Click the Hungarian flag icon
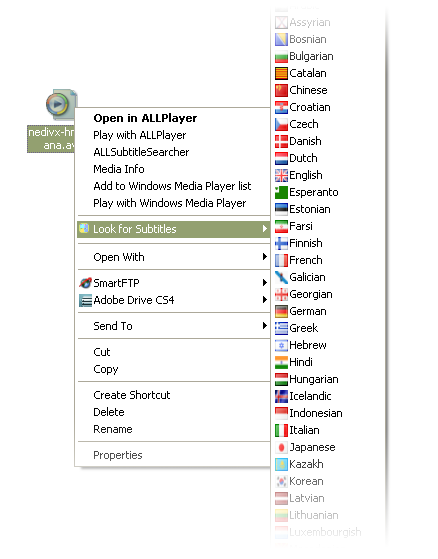 [x=281, y=379]
